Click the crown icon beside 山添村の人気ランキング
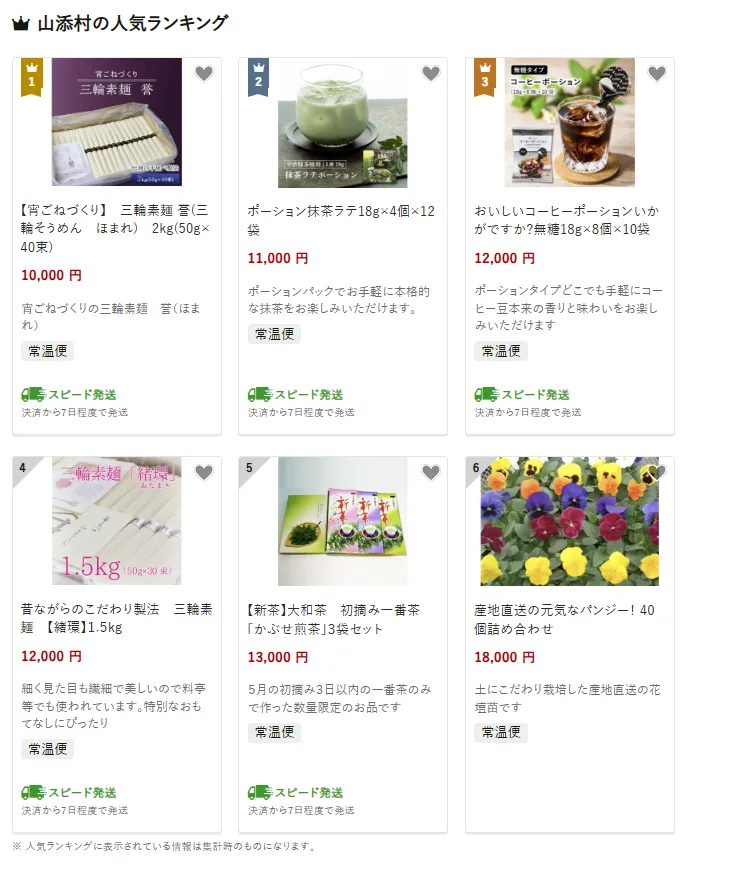 (21, 24)
